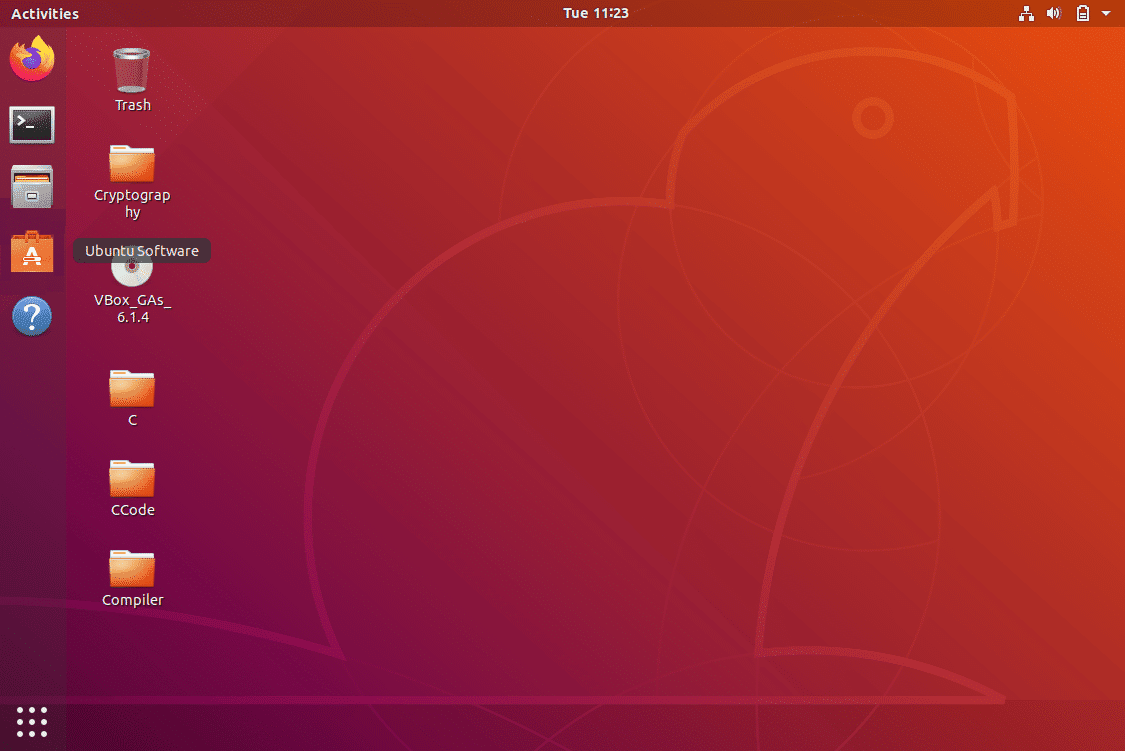1125x751 pixels.
Task: Expand the system menu arrow
Action: [x=1106, y=14]
